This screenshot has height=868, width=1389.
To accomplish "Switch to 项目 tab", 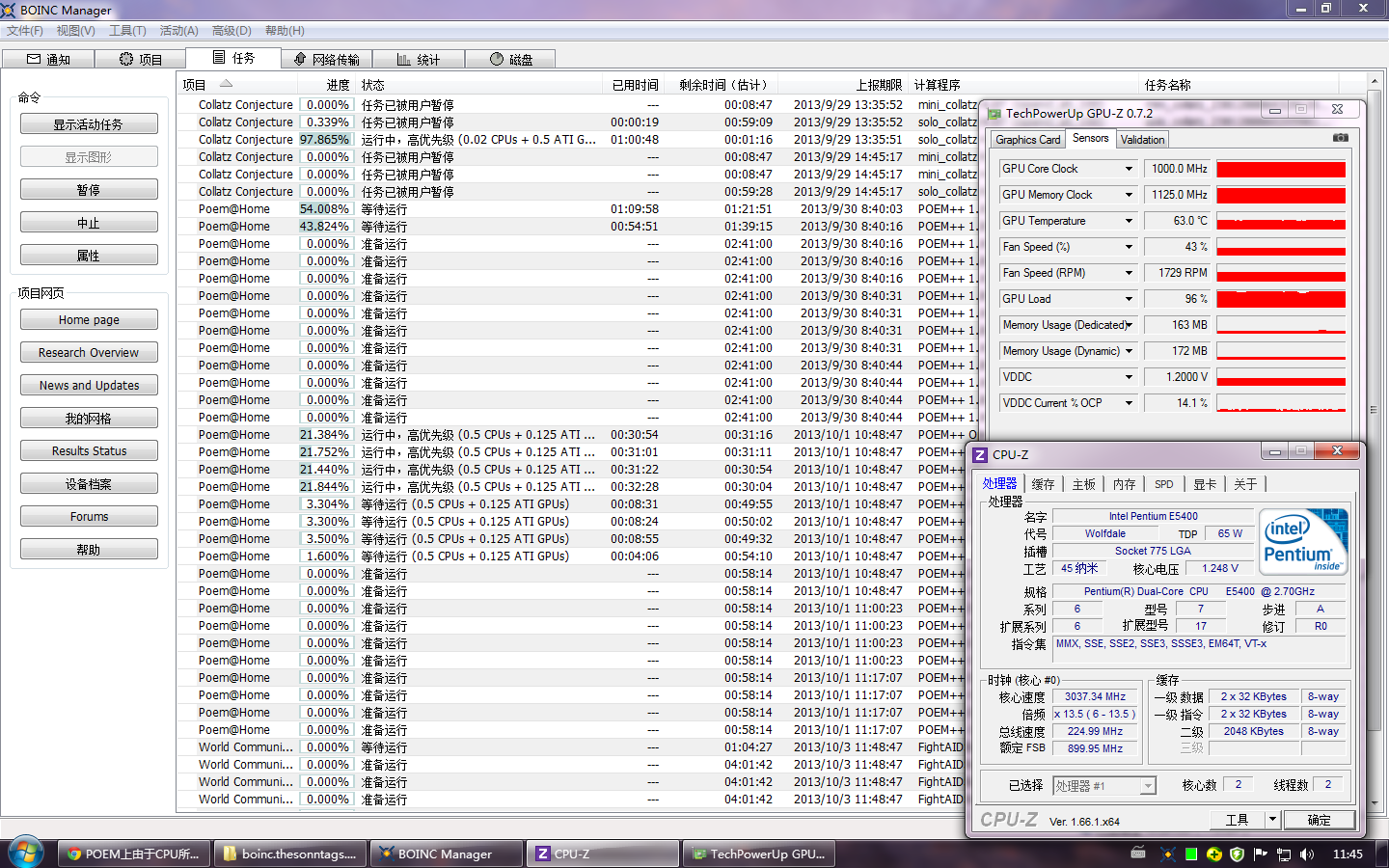I will 141,59.
